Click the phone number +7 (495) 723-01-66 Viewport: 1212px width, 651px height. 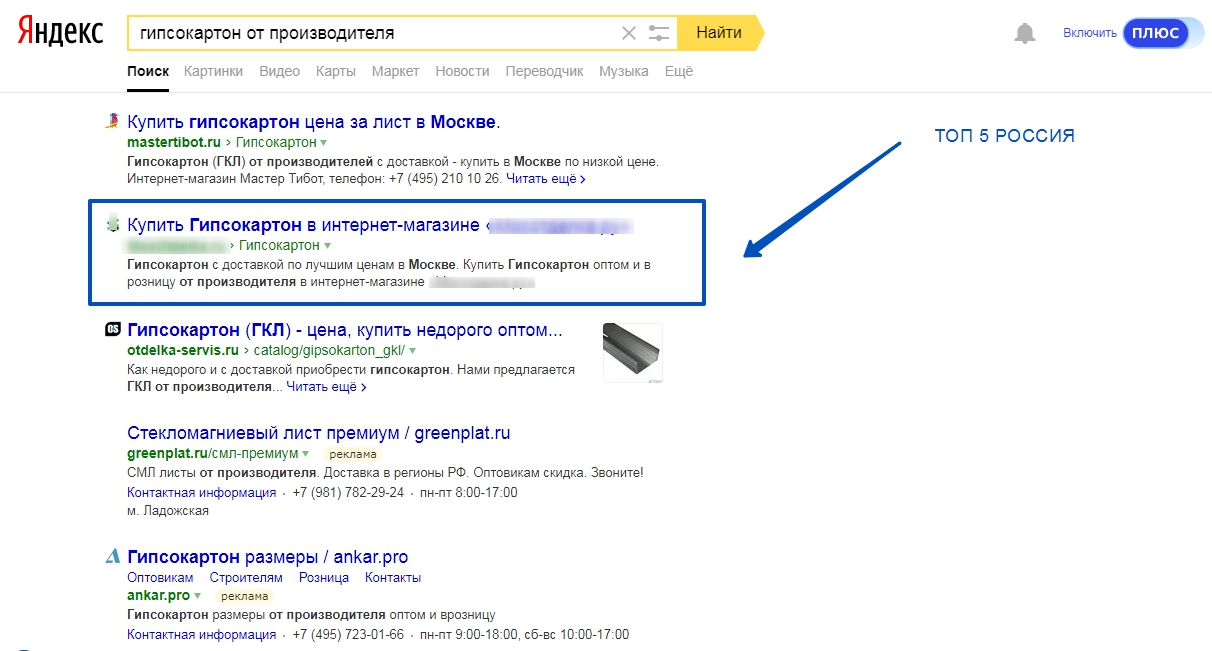pyautogui.click(x=349, y=634)
